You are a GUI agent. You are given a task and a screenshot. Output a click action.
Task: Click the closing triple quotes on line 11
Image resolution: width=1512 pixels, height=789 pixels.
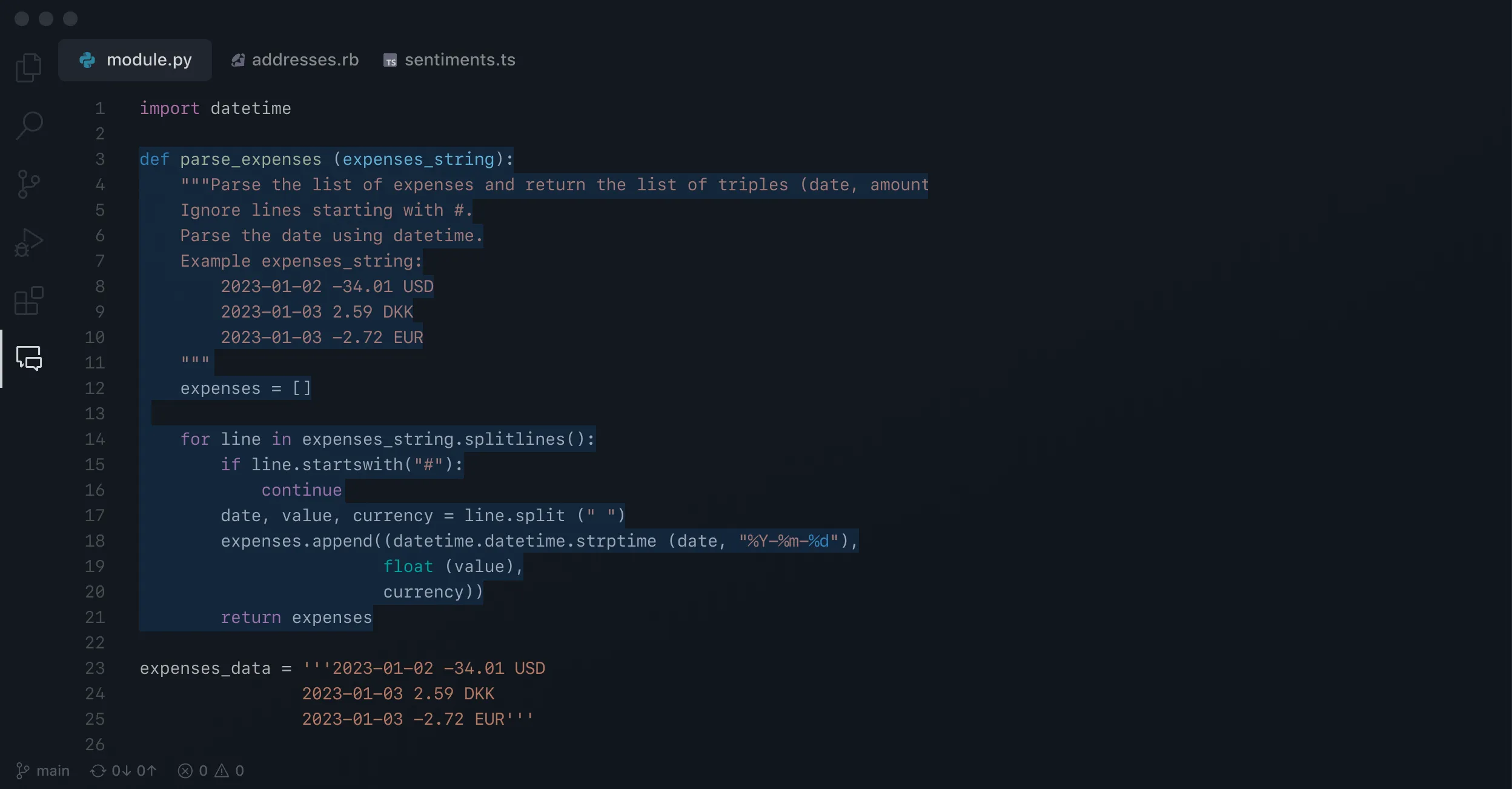(x=195, y=361)
